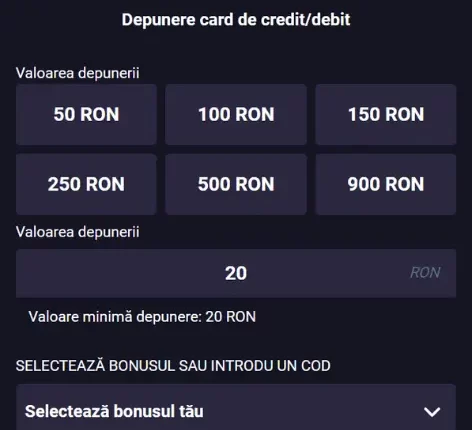Select the 50 RON deposit amount
The height and width of the screenshot is (430, 472).
click(86, 114)
